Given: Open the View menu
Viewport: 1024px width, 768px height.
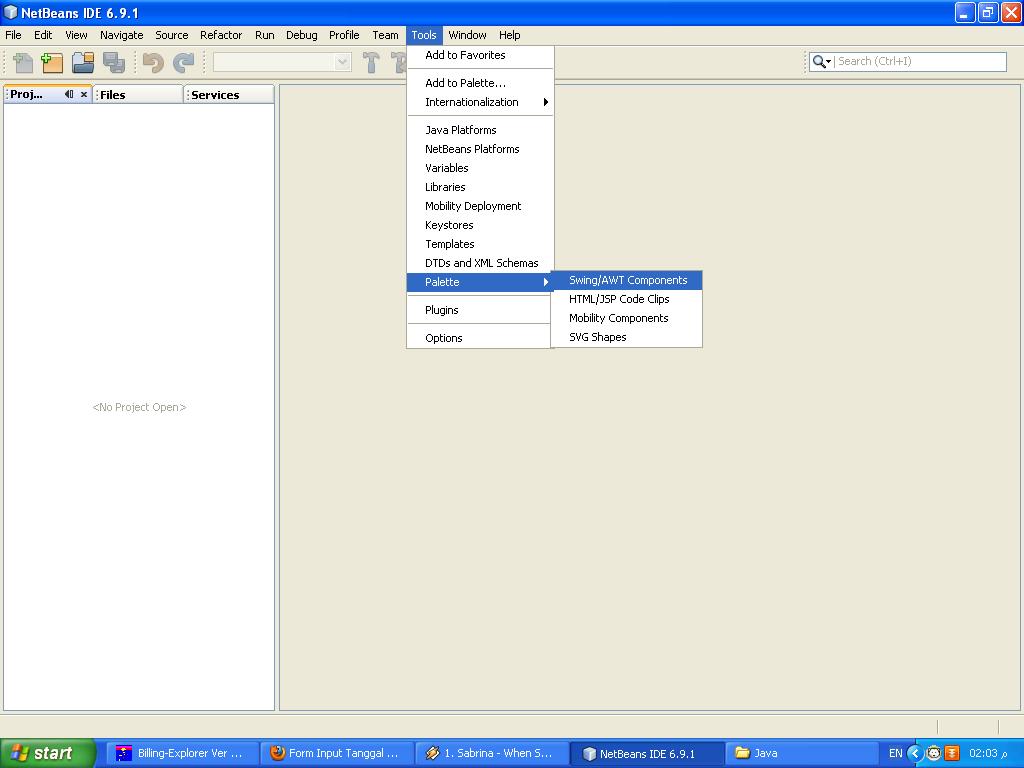Looking at the screenshot, I should pyautogui.click(x=76, y=35).
